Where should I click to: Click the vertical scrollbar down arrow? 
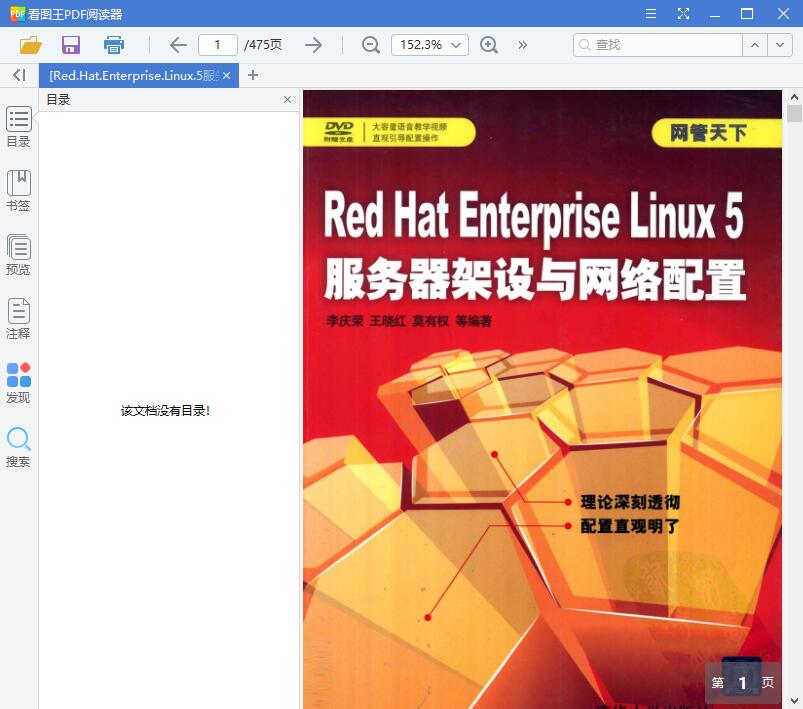(794, 700)
